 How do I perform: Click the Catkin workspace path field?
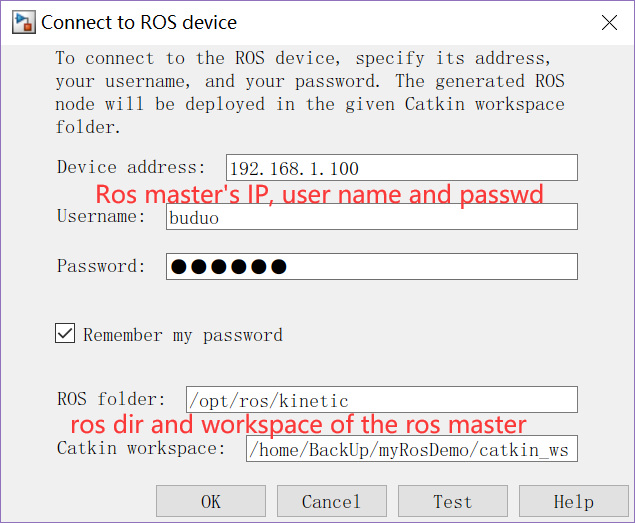pos(412,449)
